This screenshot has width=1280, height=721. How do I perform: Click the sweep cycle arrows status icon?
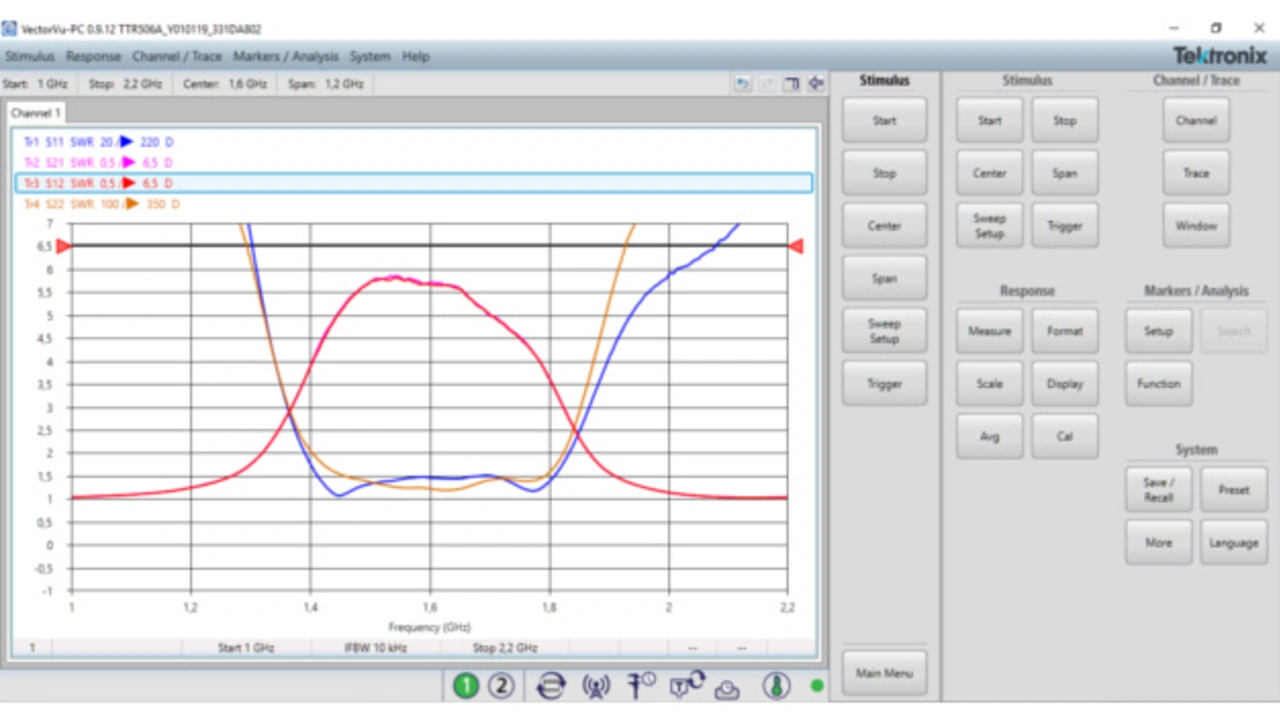(550, 686)
